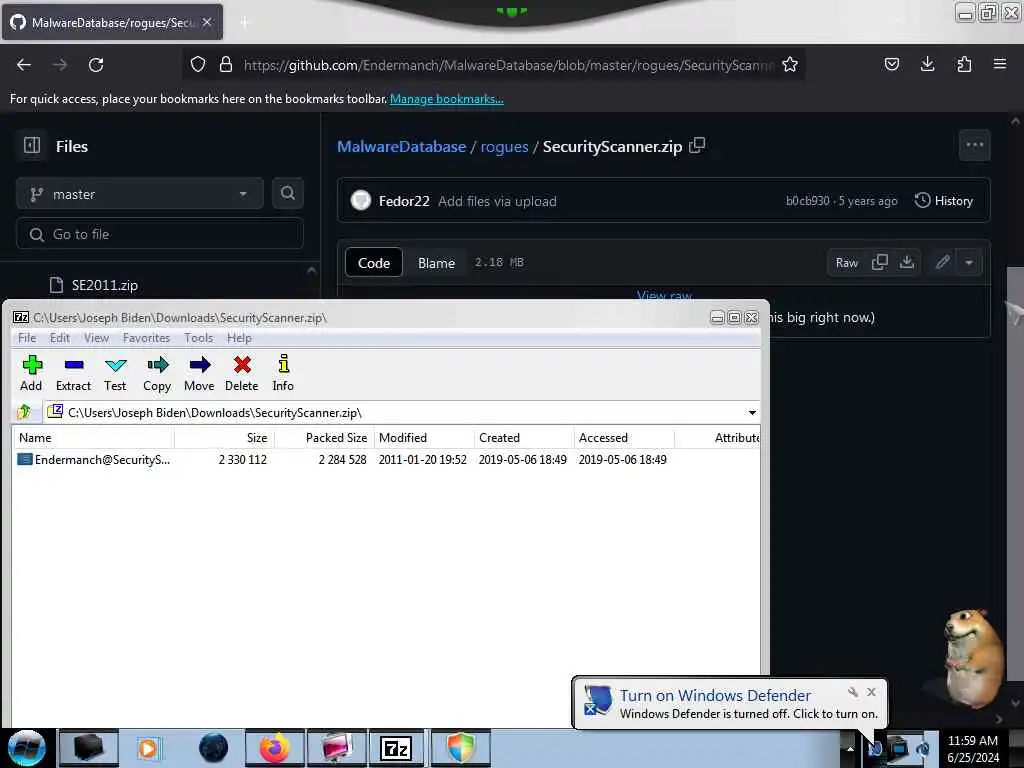This screenshot has width=1024, height=768.
Task: Select the Move tool in 7-Zip
Action: [x=199, y=373]
